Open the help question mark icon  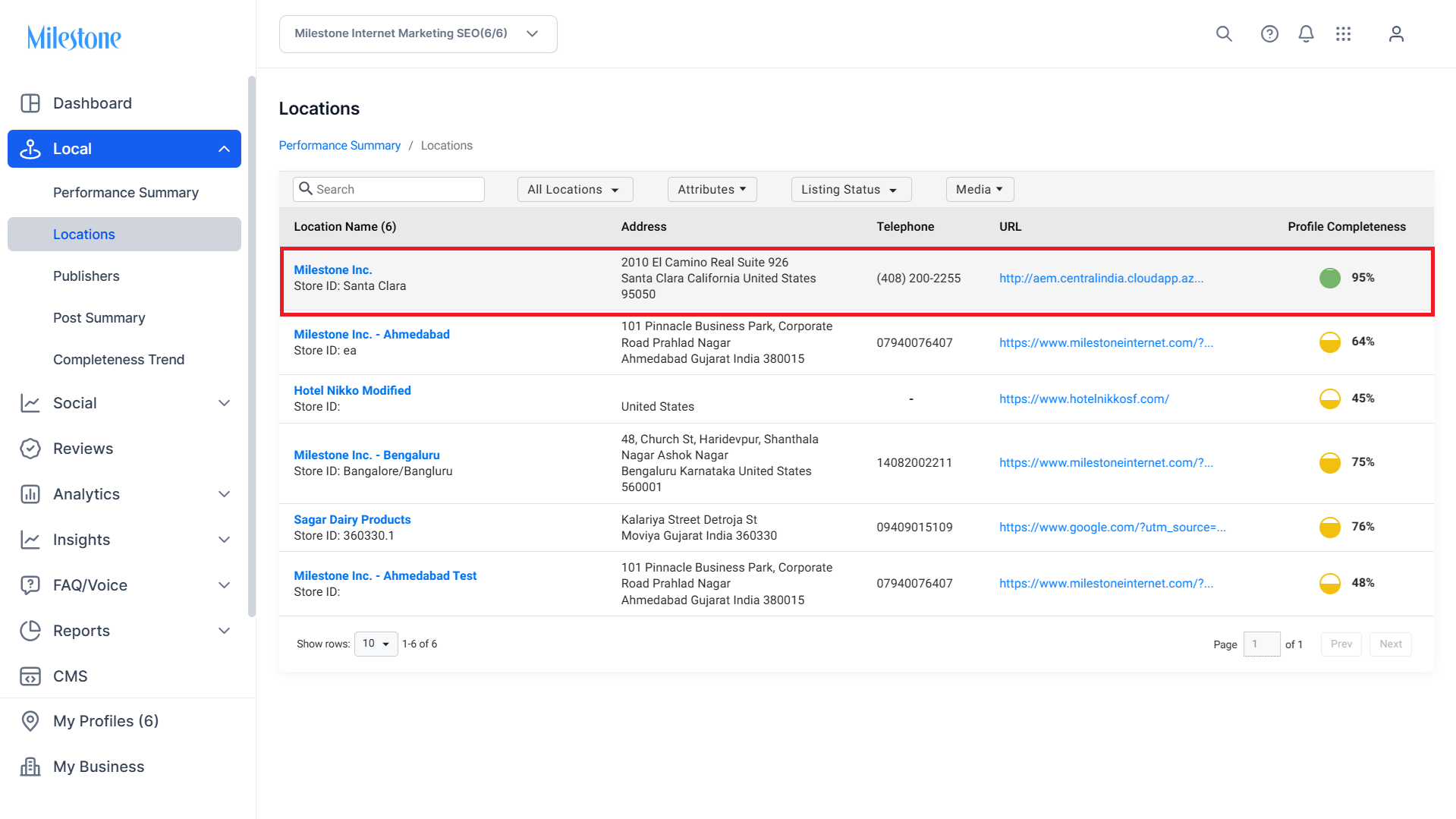click(1269, 34)
